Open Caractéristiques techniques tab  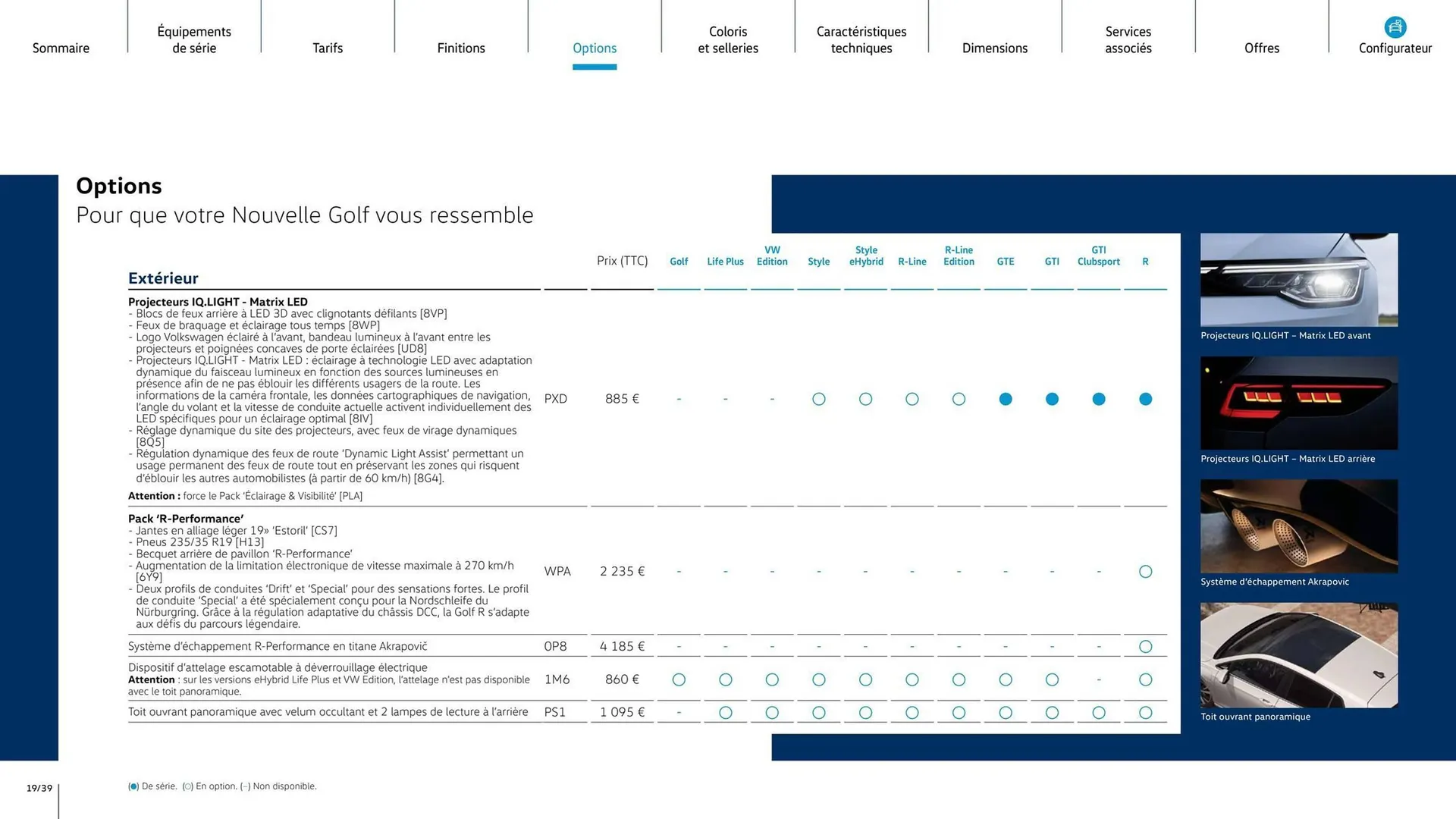coord(861,39)
